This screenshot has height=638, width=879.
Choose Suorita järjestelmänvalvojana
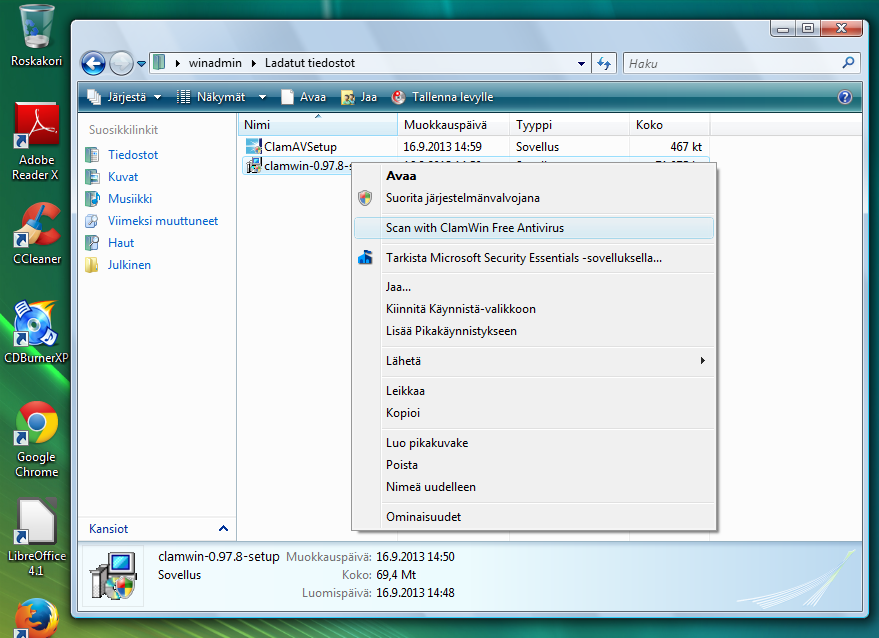[x=534, y=198]
